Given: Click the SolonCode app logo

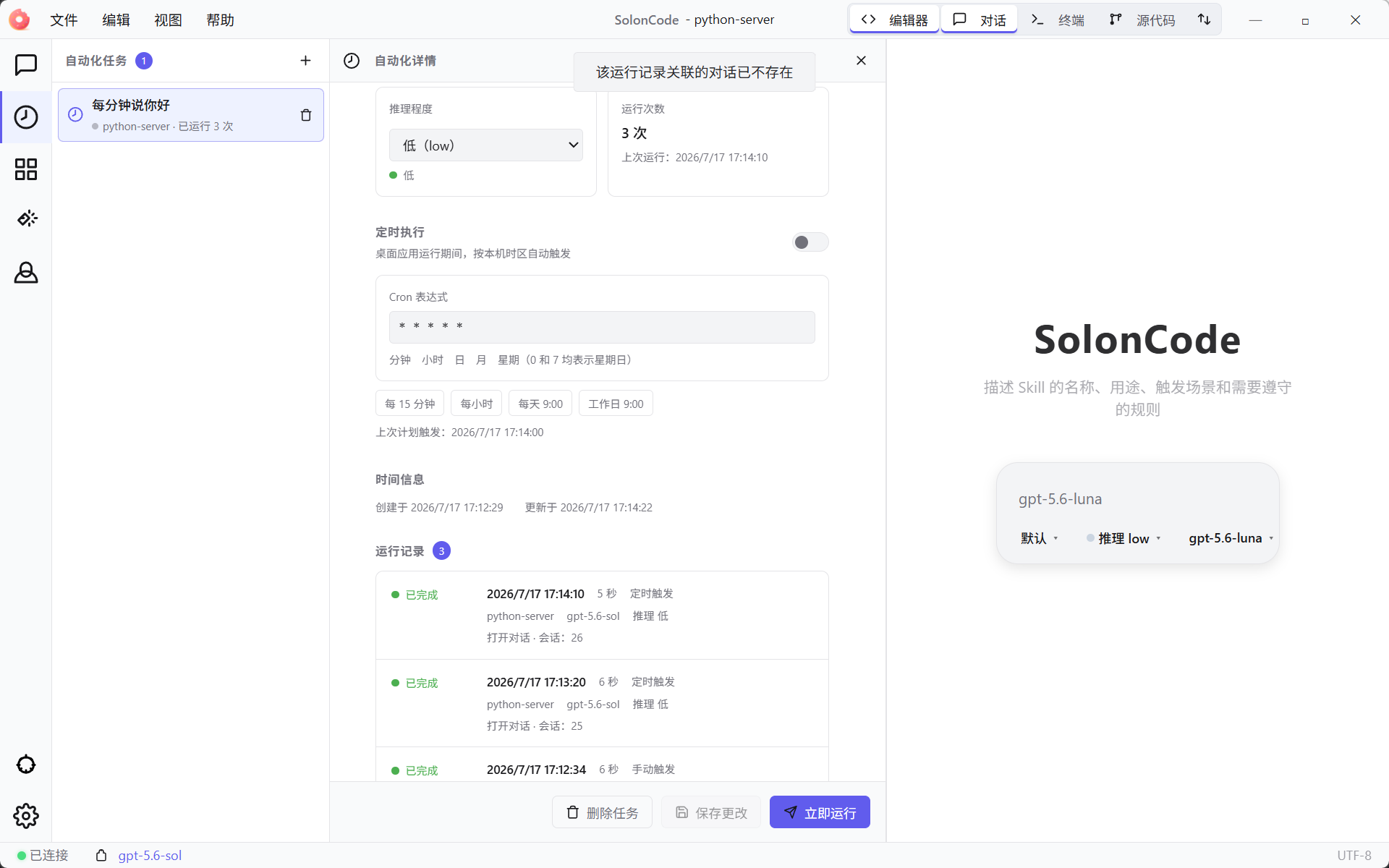Looking at the screenshot, I should (x=20, y=20).
